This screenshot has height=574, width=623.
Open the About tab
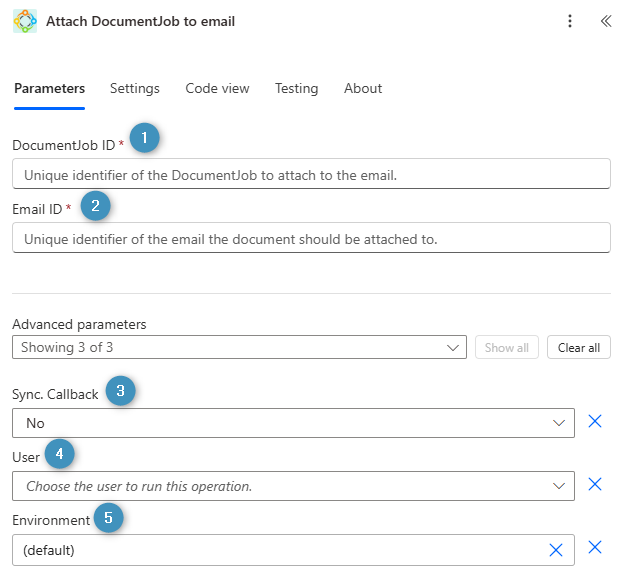pos(363,88)
